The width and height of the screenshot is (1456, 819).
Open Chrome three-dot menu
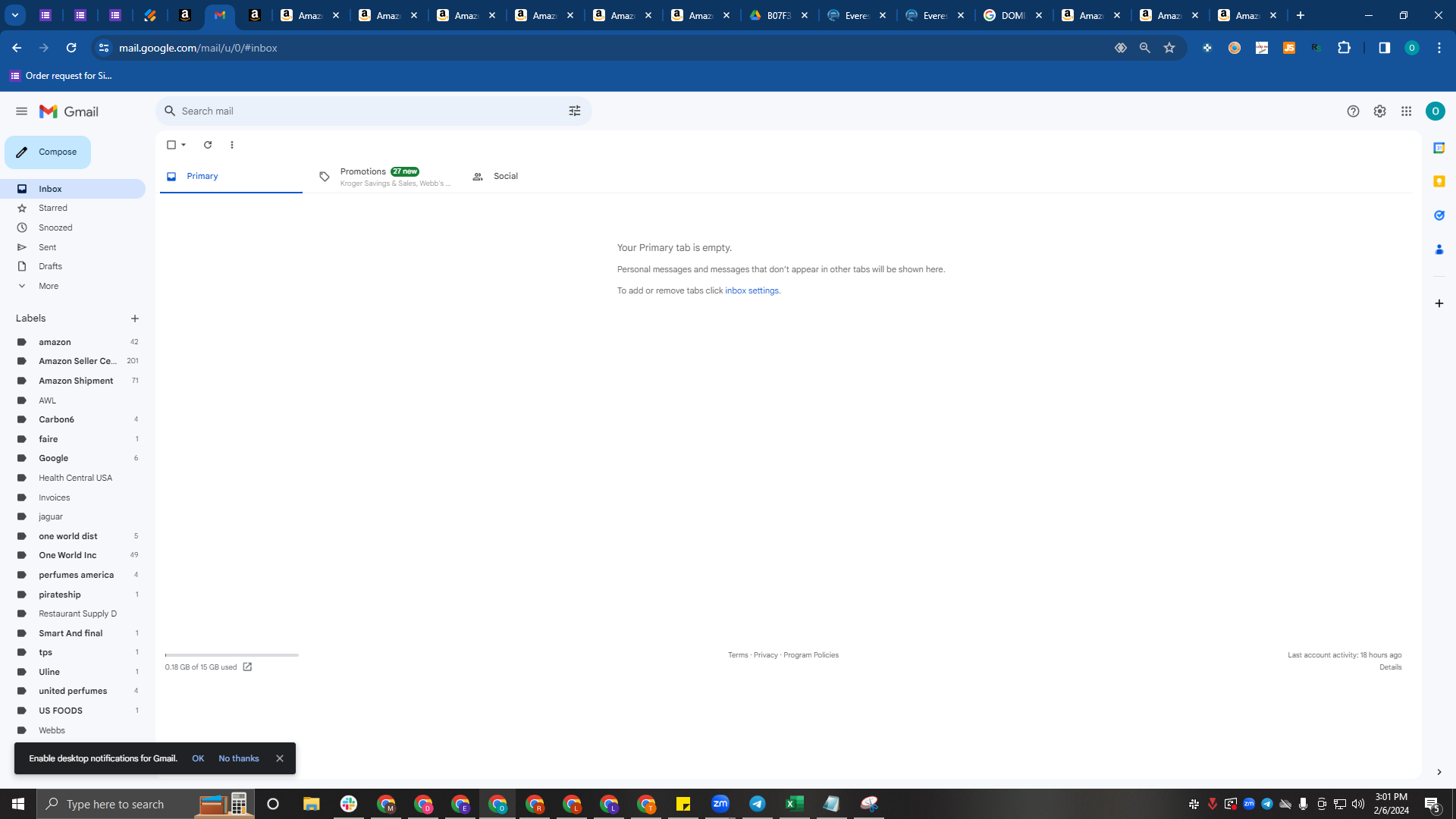pyautogui.click(x=1439, y=48)
